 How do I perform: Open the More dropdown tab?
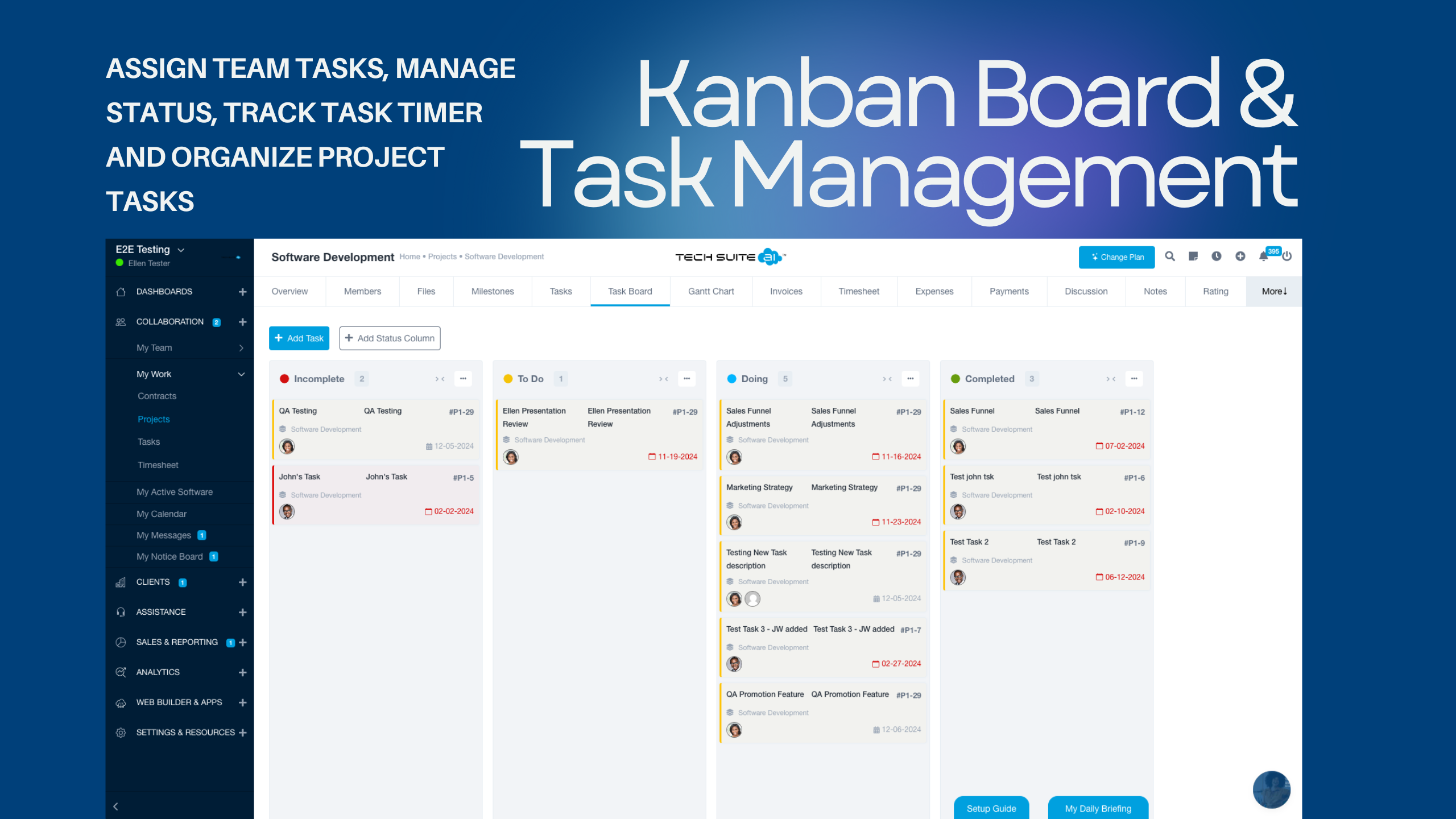click(x=1274, y=291)
